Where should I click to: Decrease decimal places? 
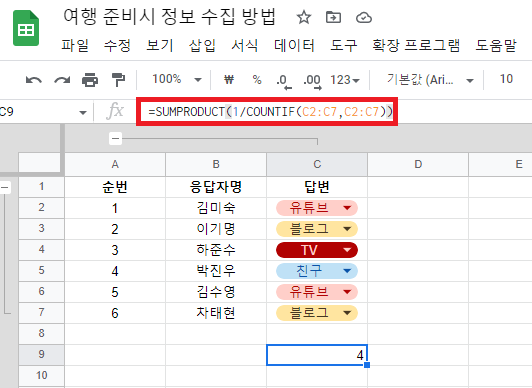(284, 81)
